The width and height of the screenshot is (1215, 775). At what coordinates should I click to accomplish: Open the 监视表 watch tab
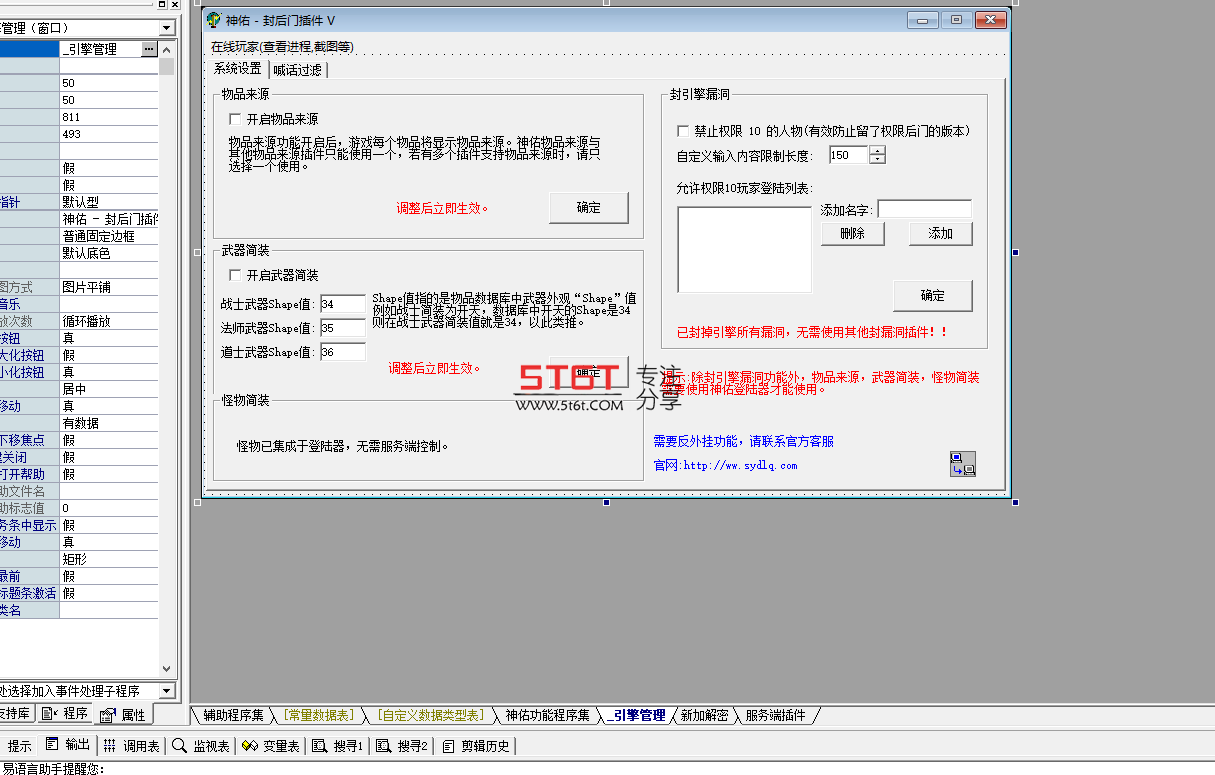tap(201, 745)
